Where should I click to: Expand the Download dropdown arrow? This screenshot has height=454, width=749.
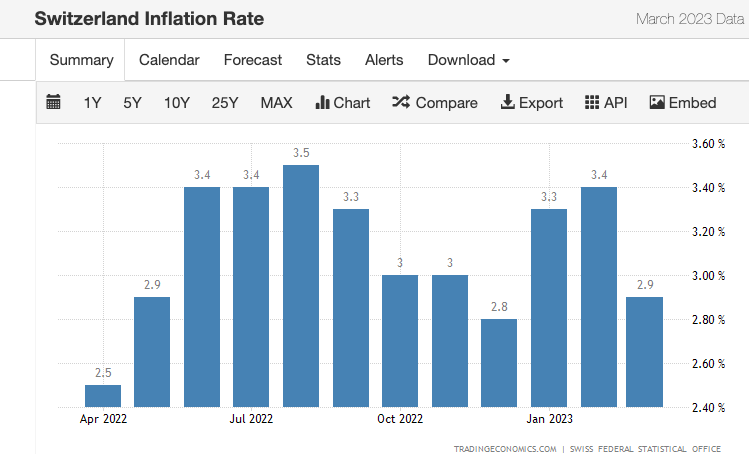(506, 61)
